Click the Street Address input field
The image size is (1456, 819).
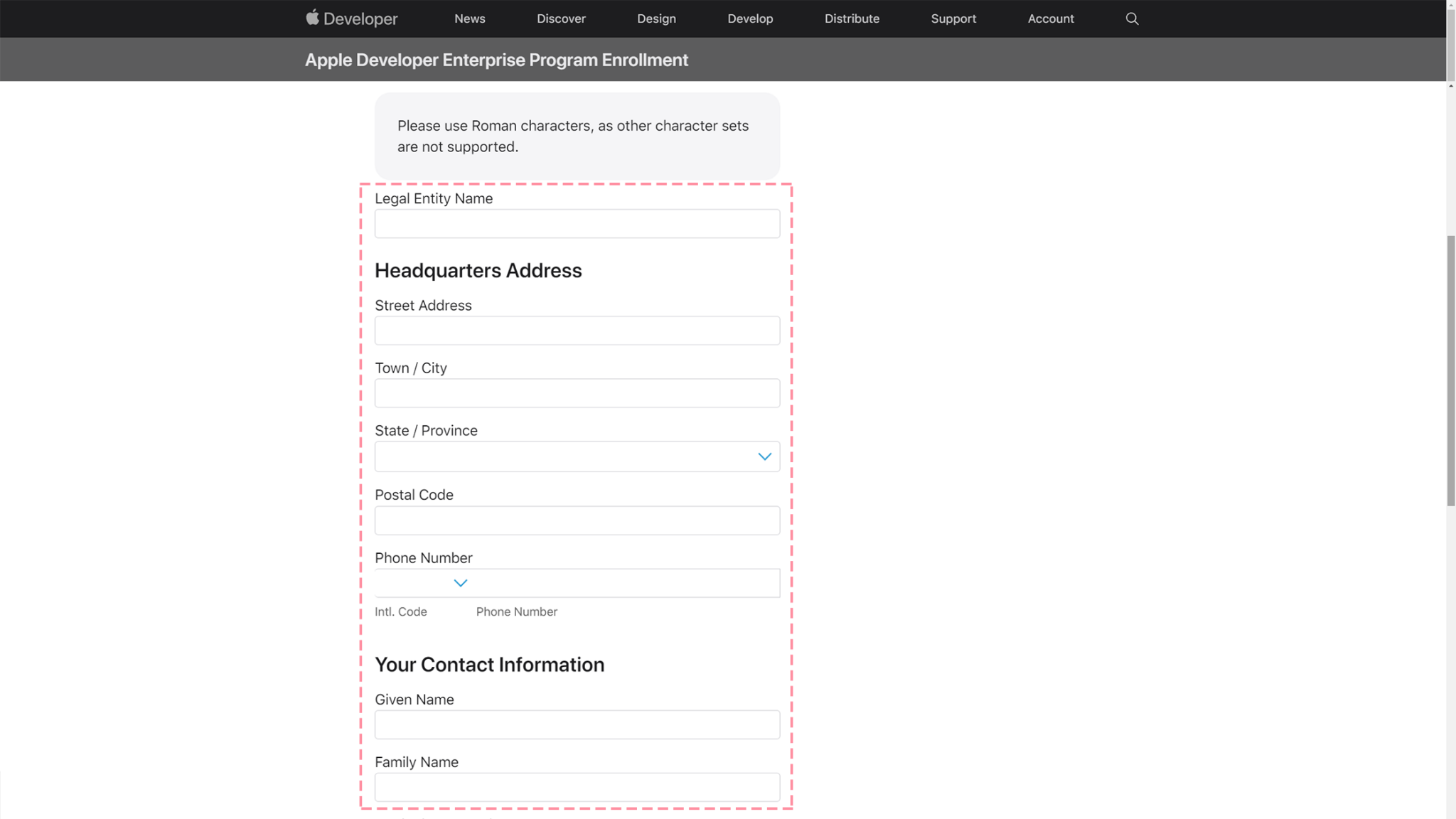pyautogui.click(x=577, y=330)
